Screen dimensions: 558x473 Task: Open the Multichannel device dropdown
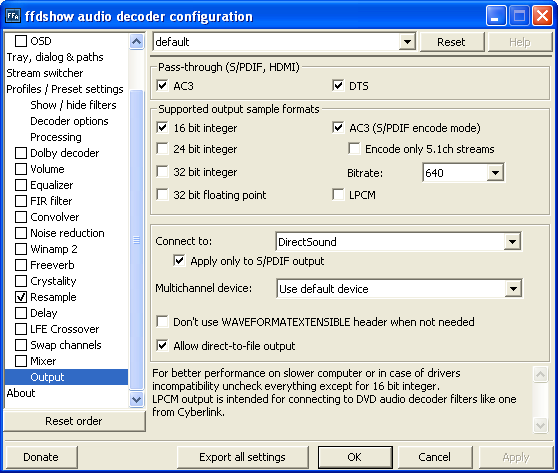(x=513, y=289)
